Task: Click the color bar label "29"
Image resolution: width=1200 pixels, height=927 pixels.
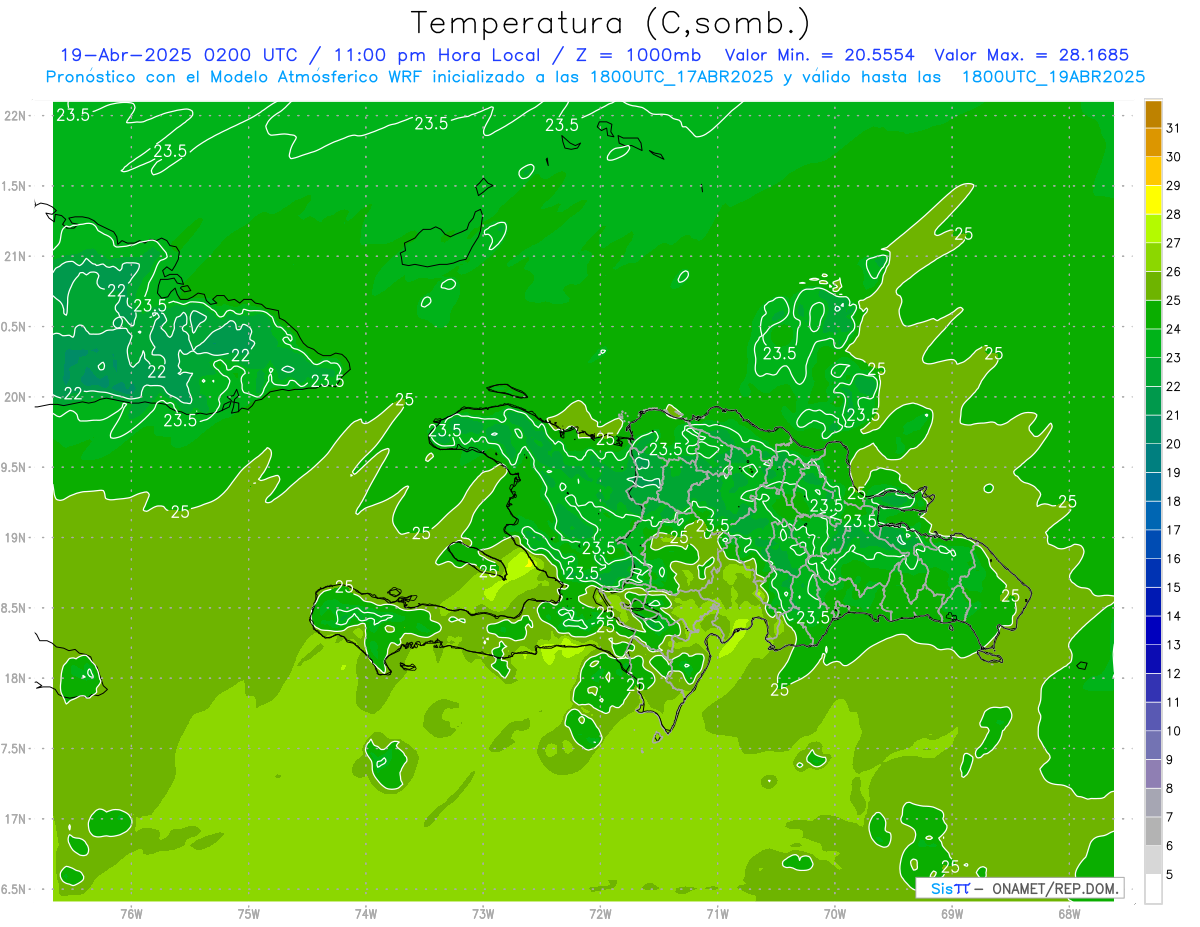Action: tap(1174, 185)
